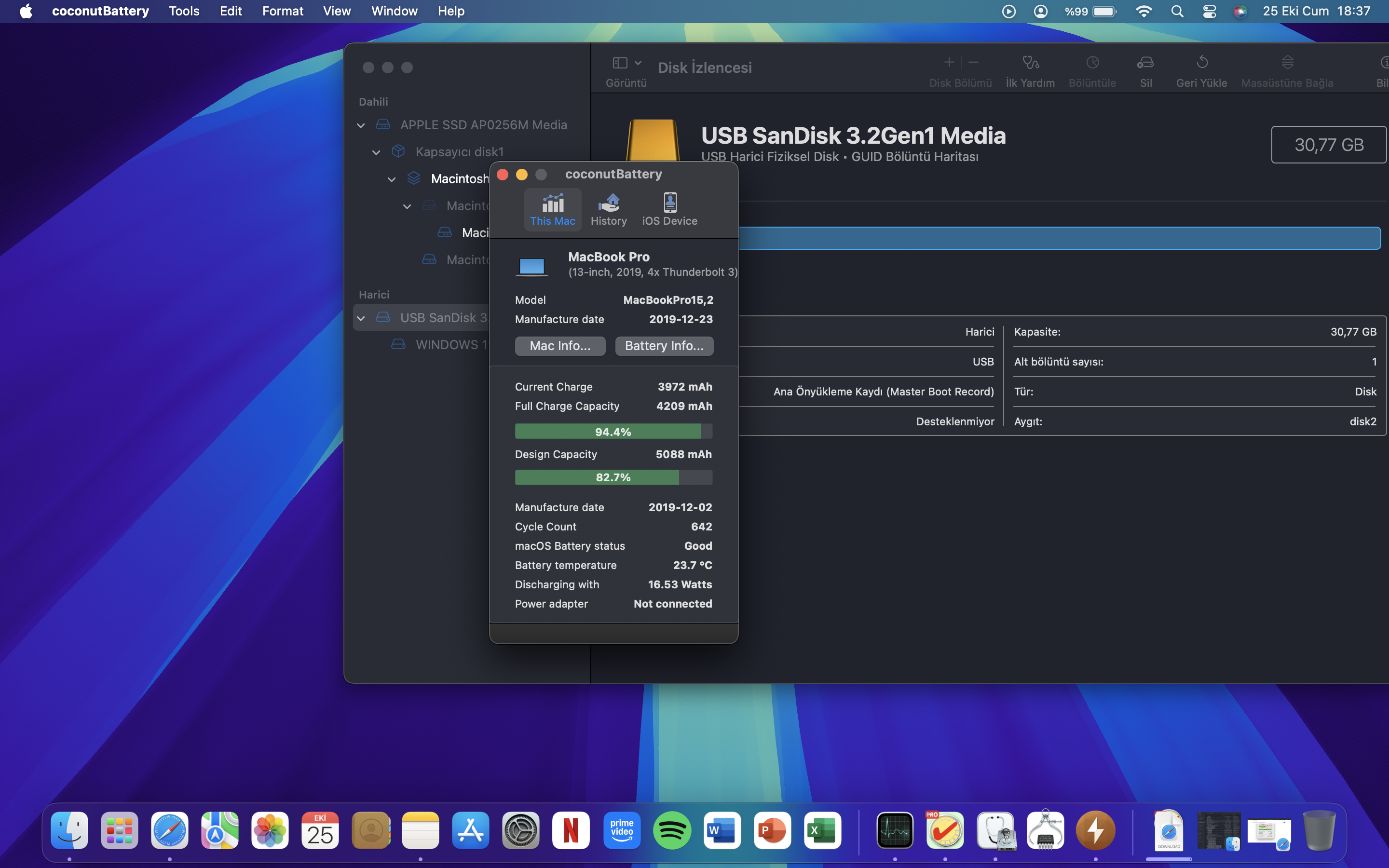Click the Sil erase icon
Image resolution: width=1389 pixels, height=868 pixels.
1145,63
